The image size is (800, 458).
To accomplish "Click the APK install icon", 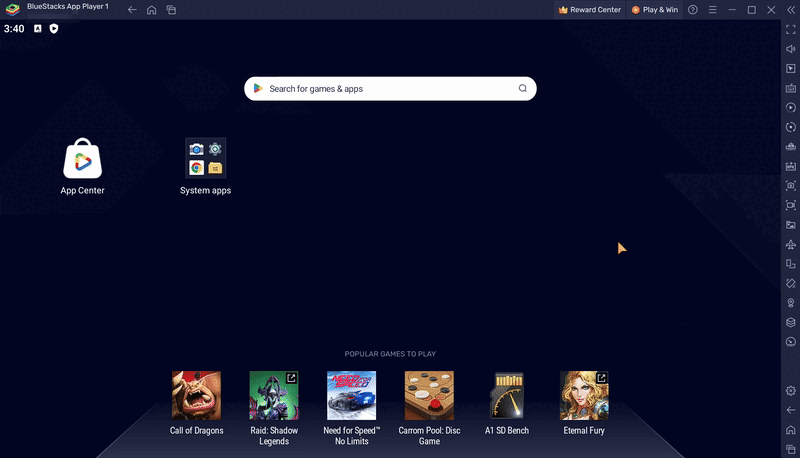I will coord(791,166).
